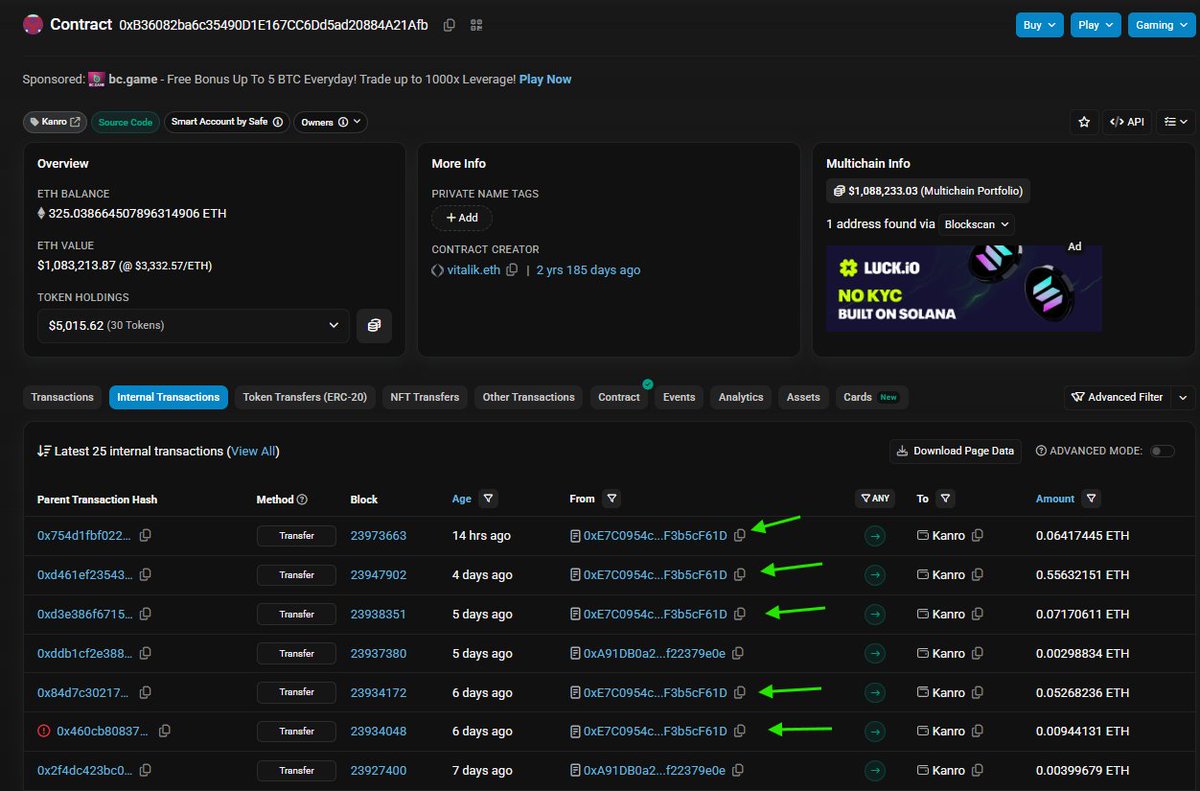Show help for the Method column

[302, 499]
